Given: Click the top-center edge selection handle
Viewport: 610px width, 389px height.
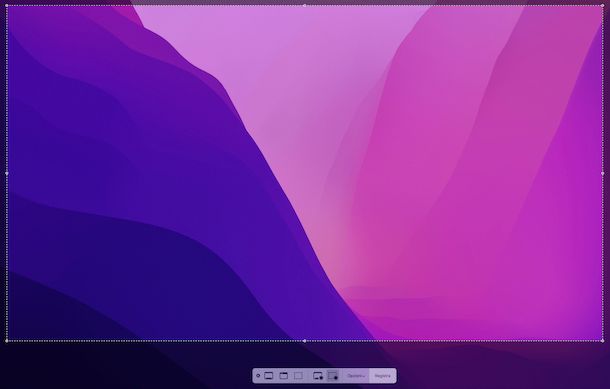Looking at the screenshot, I should (305, 5).
